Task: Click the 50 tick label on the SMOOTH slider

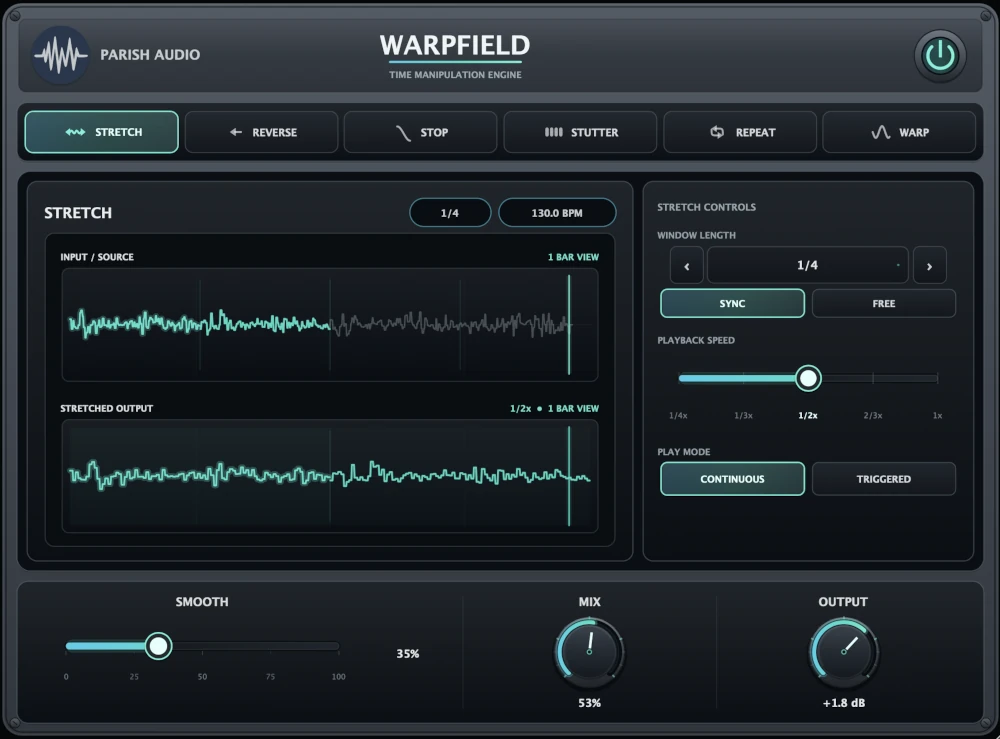Action: click(202, 677)
